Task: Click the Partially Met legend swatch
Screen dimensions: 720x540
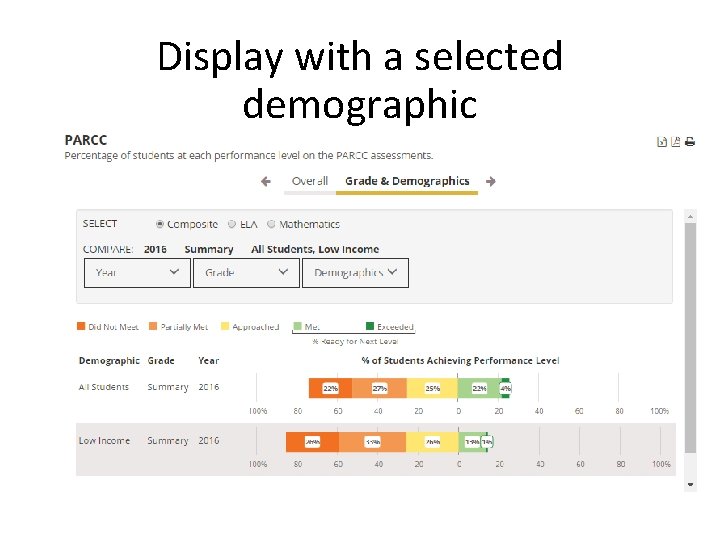Action: click(x=153, y=326)
